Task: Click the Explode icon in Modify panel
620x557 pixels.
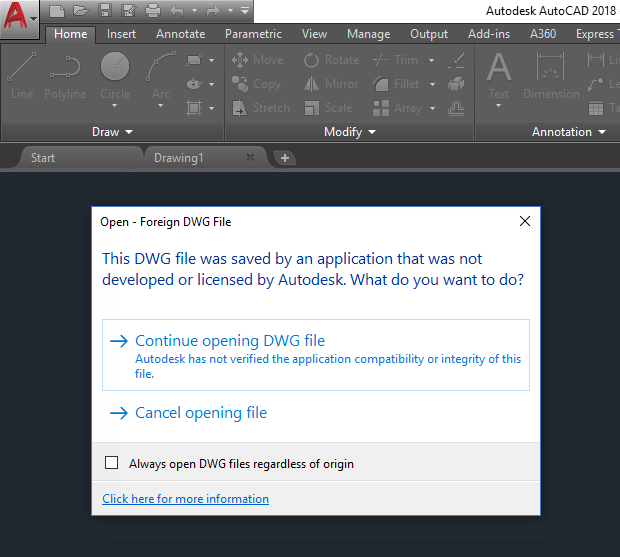Action: pos(456,84)
